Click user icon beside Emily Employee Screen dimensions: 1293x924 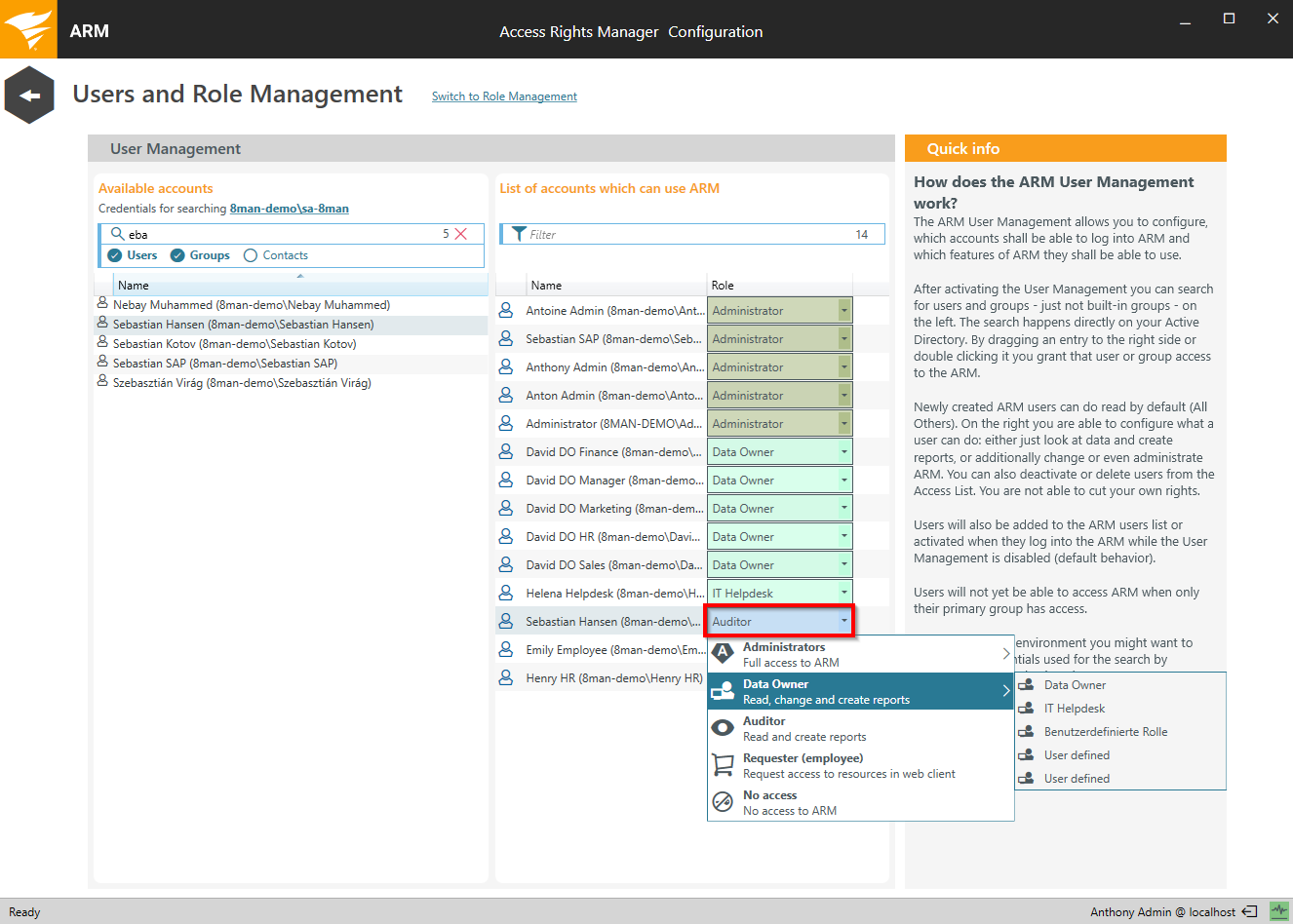coord(506,650)
